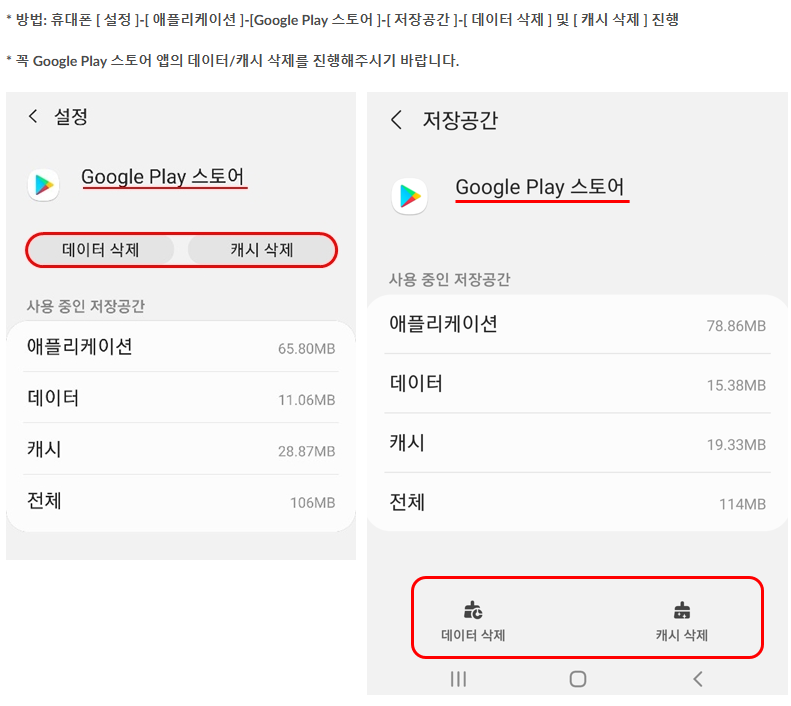Viewport: 791px width, 706px height.
Task: Click 114MB value
Action: pos(743,504)
